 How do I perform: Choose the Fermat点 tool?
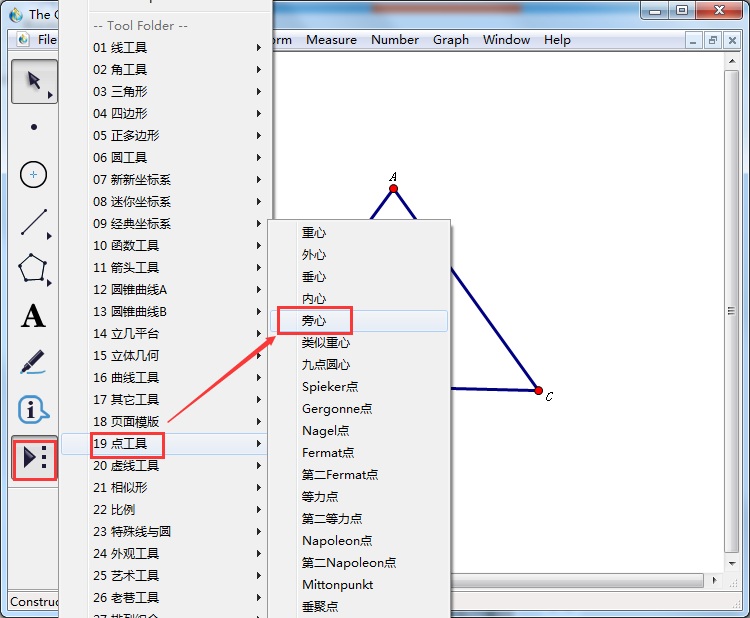pyautogui.click(x=359, y=452)
